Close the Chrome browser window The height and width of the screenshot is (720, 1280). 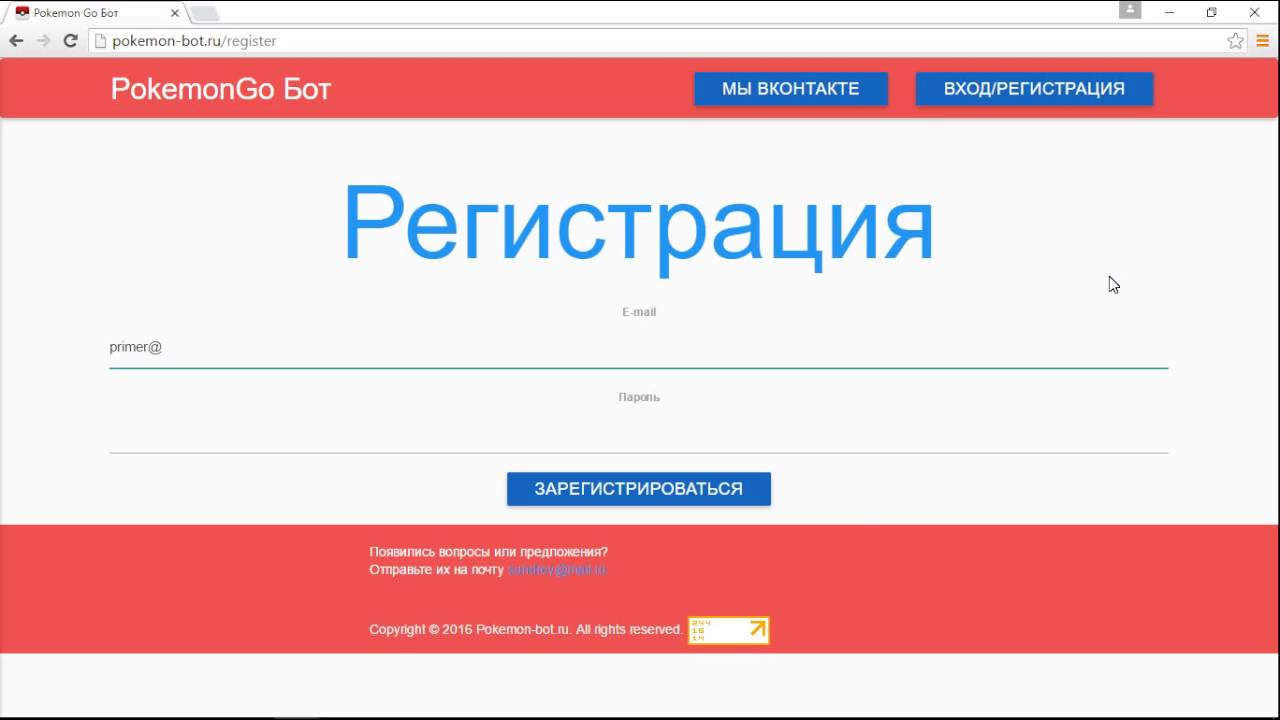[1255, 12]
